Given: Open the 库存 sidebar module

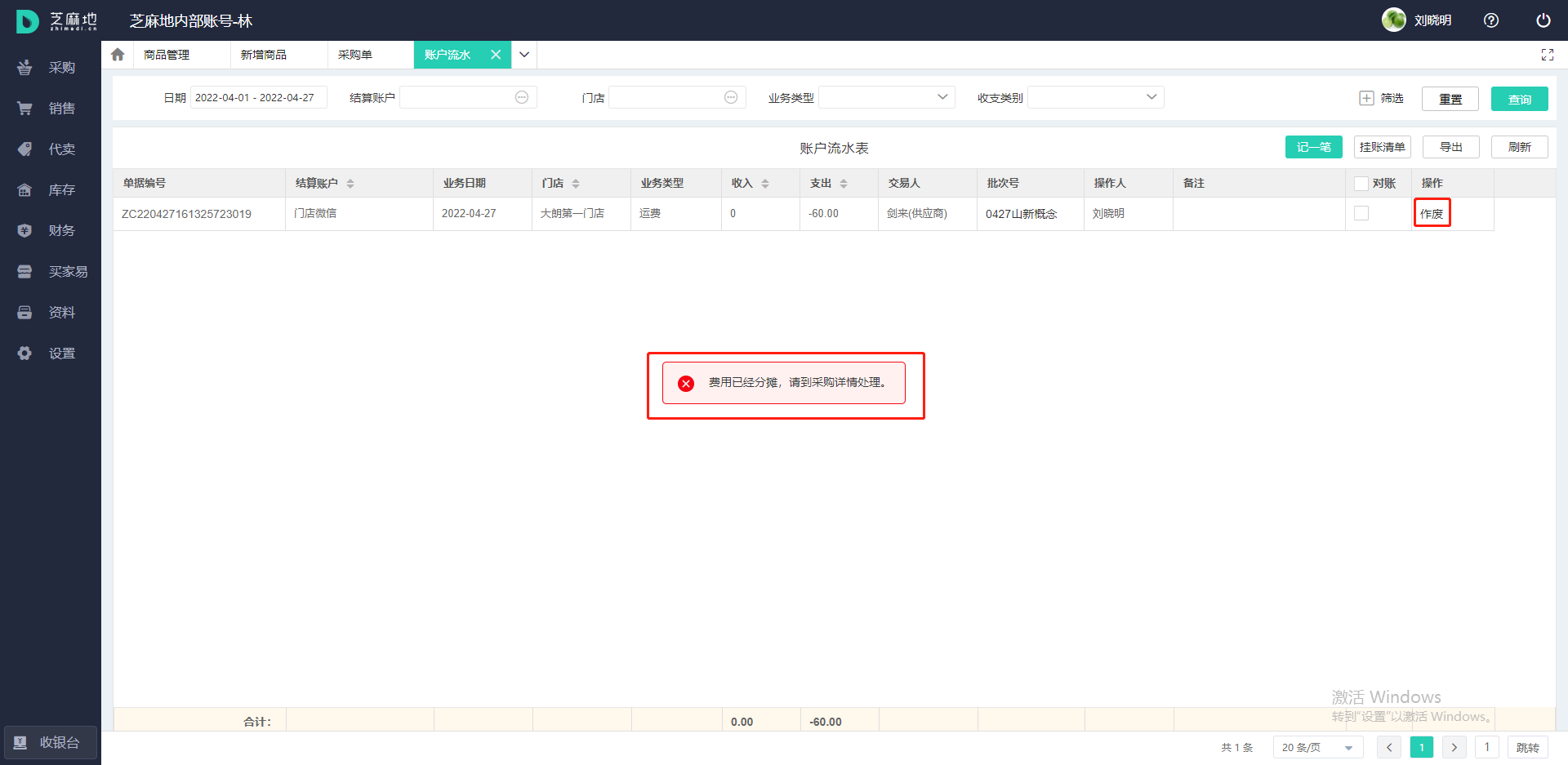Looking at the screenshot, I should coord(51,190).
